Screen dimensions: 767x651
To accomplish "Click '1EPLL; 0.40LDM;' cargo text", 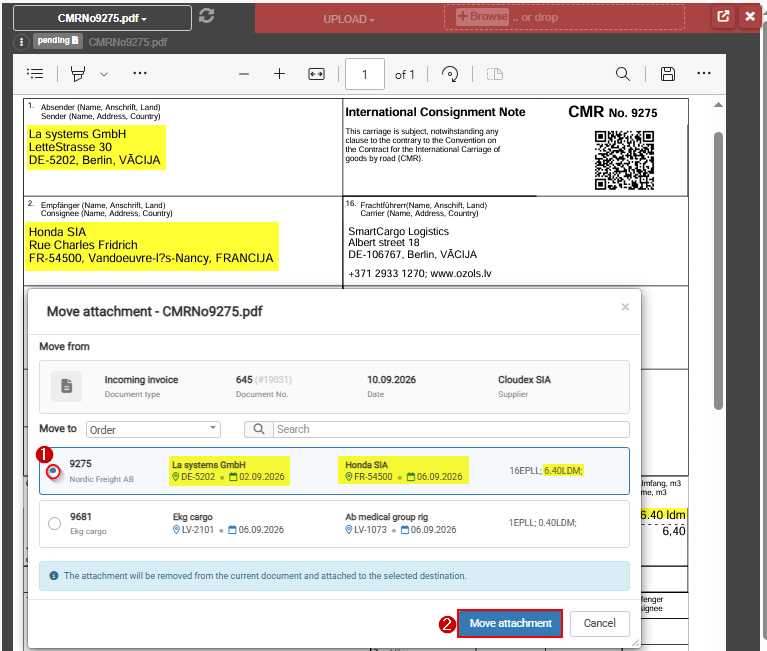I will pyautogui.click(x=542, y=523).
